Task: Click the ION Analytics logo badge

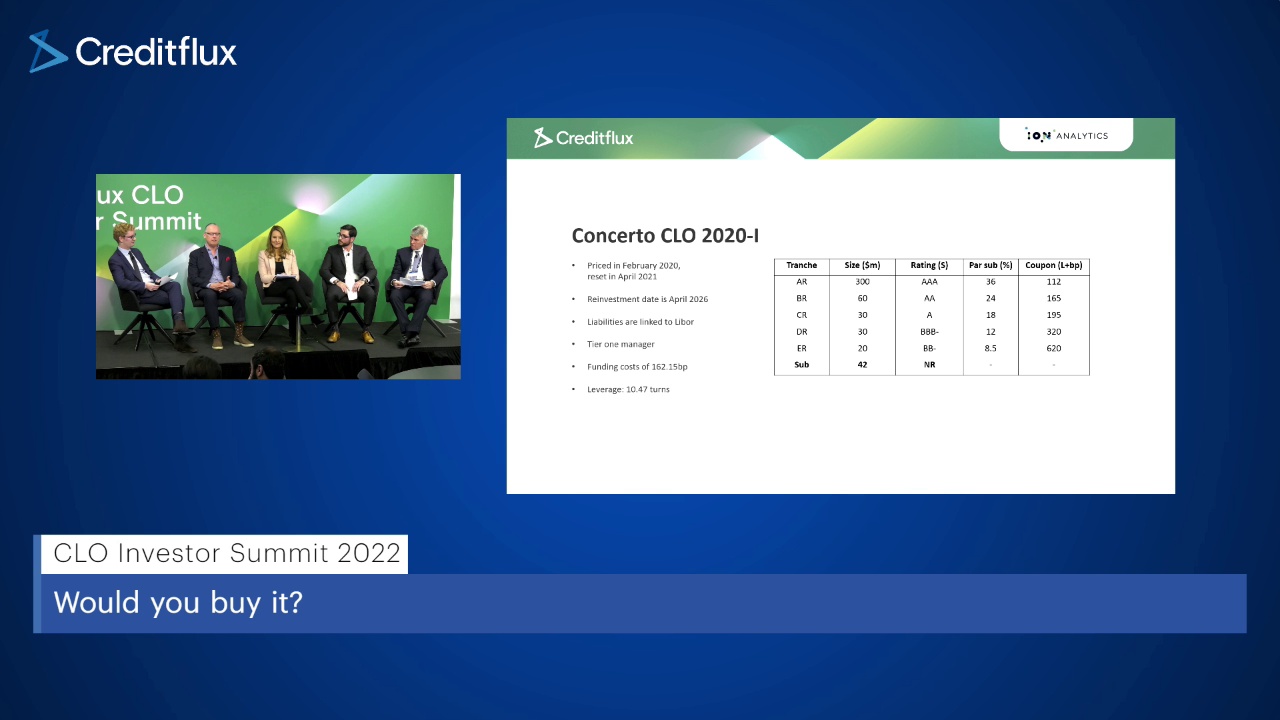Action: coord(1066,135)
